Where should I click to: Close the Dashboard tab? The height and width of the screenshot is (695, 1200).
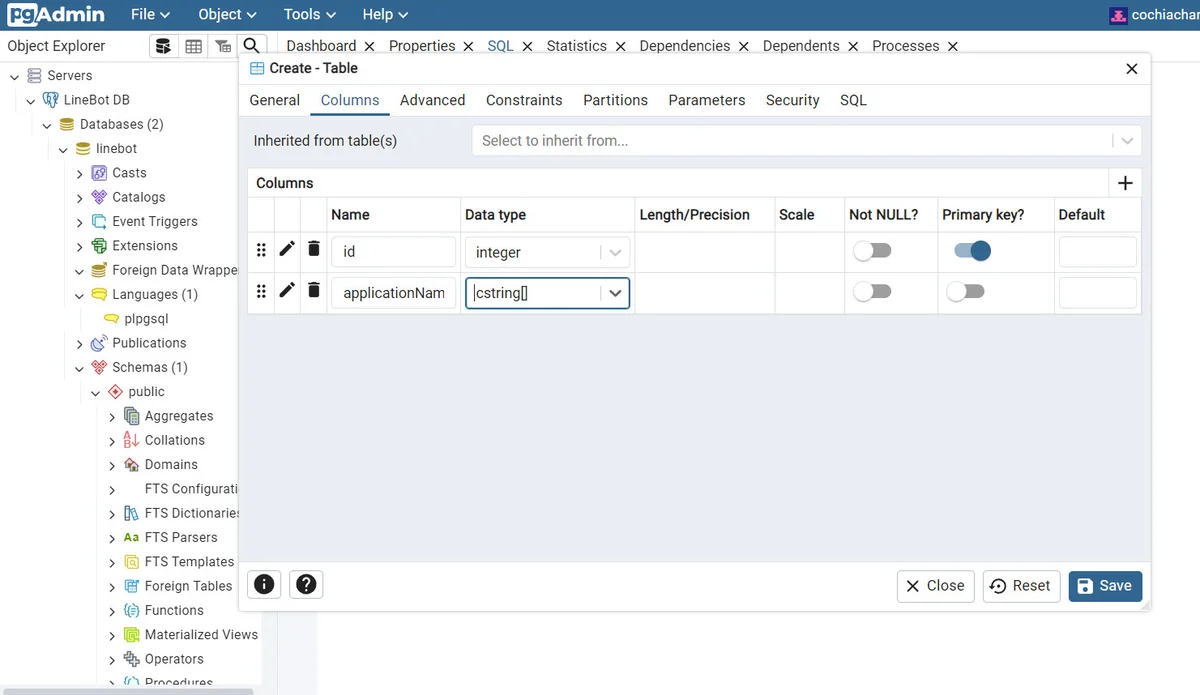[369, 46]
